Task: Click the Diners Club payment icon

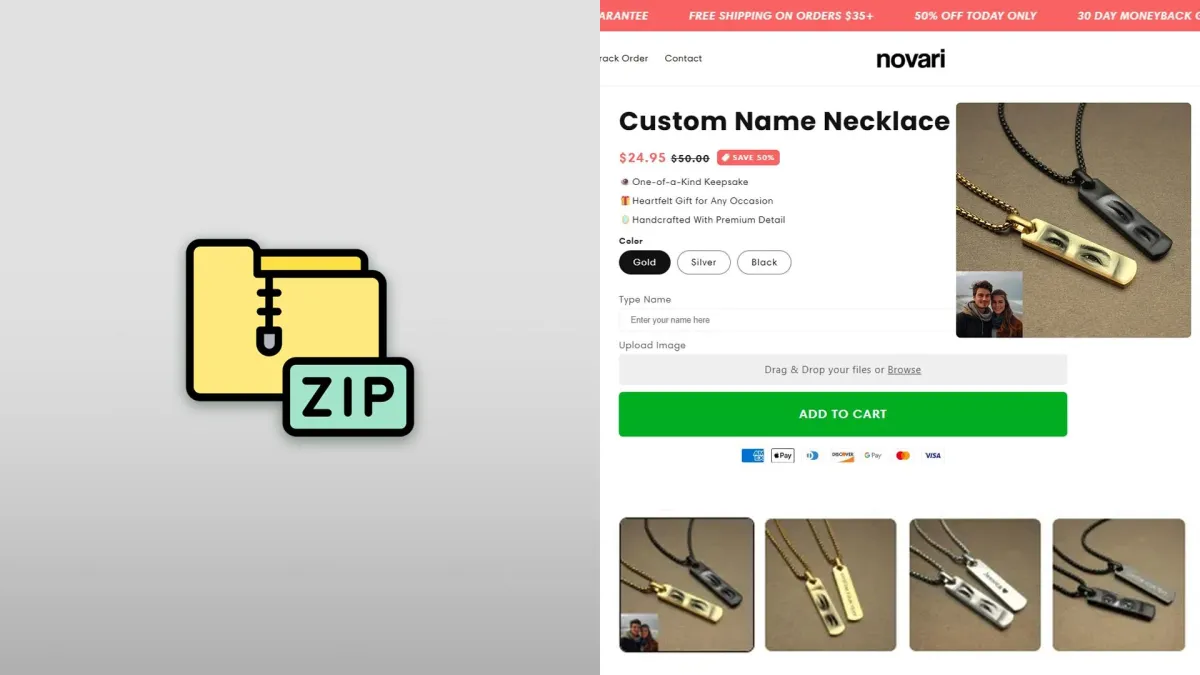Action: click(813, 455)
